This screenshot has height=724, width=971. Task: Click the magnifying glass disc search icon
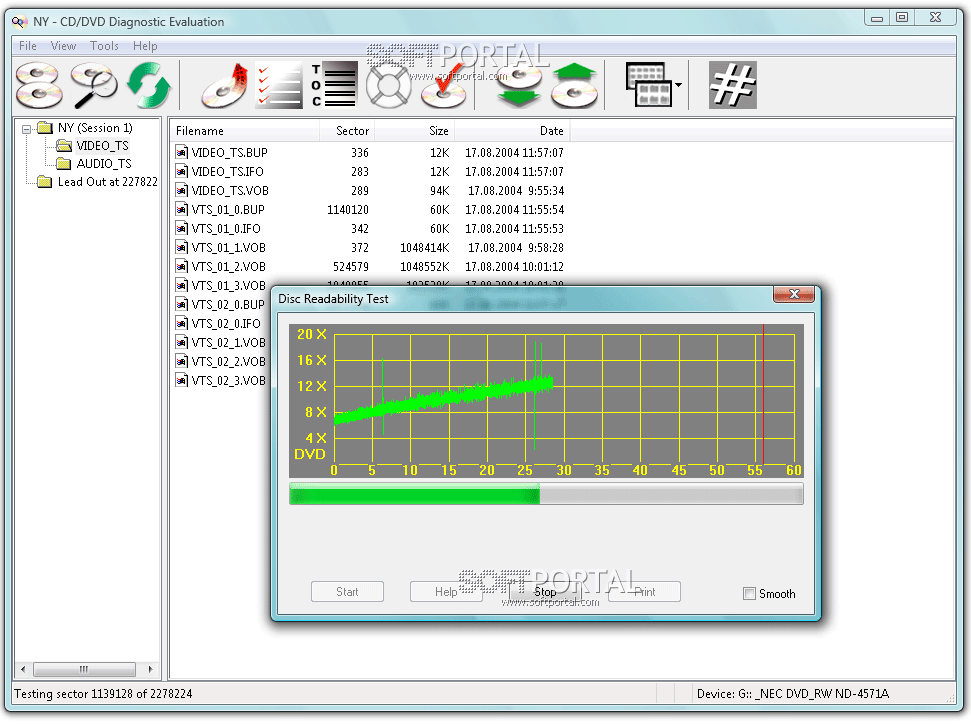(x=94, y=85)
